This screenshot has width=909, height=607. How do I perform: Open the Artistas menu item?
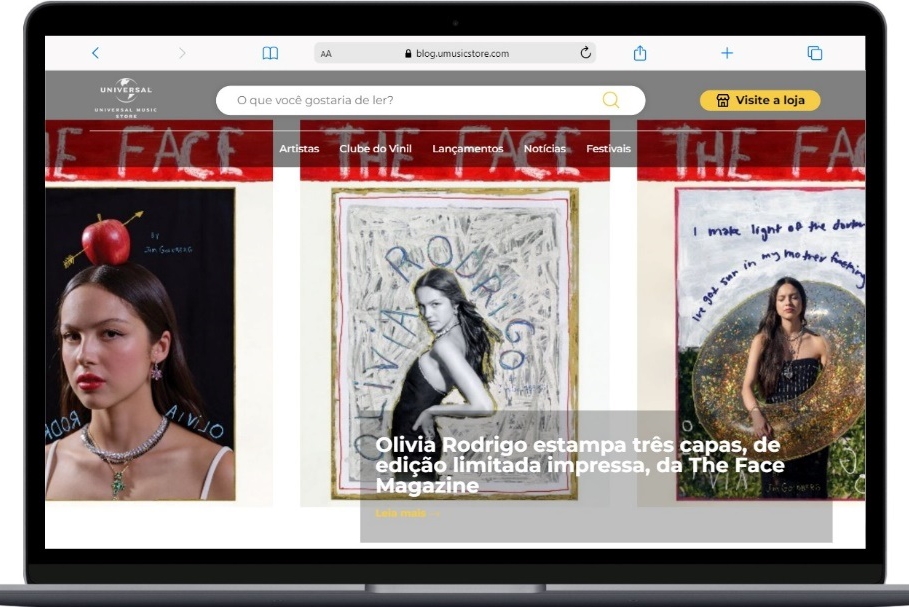click(x=299, y=148)
